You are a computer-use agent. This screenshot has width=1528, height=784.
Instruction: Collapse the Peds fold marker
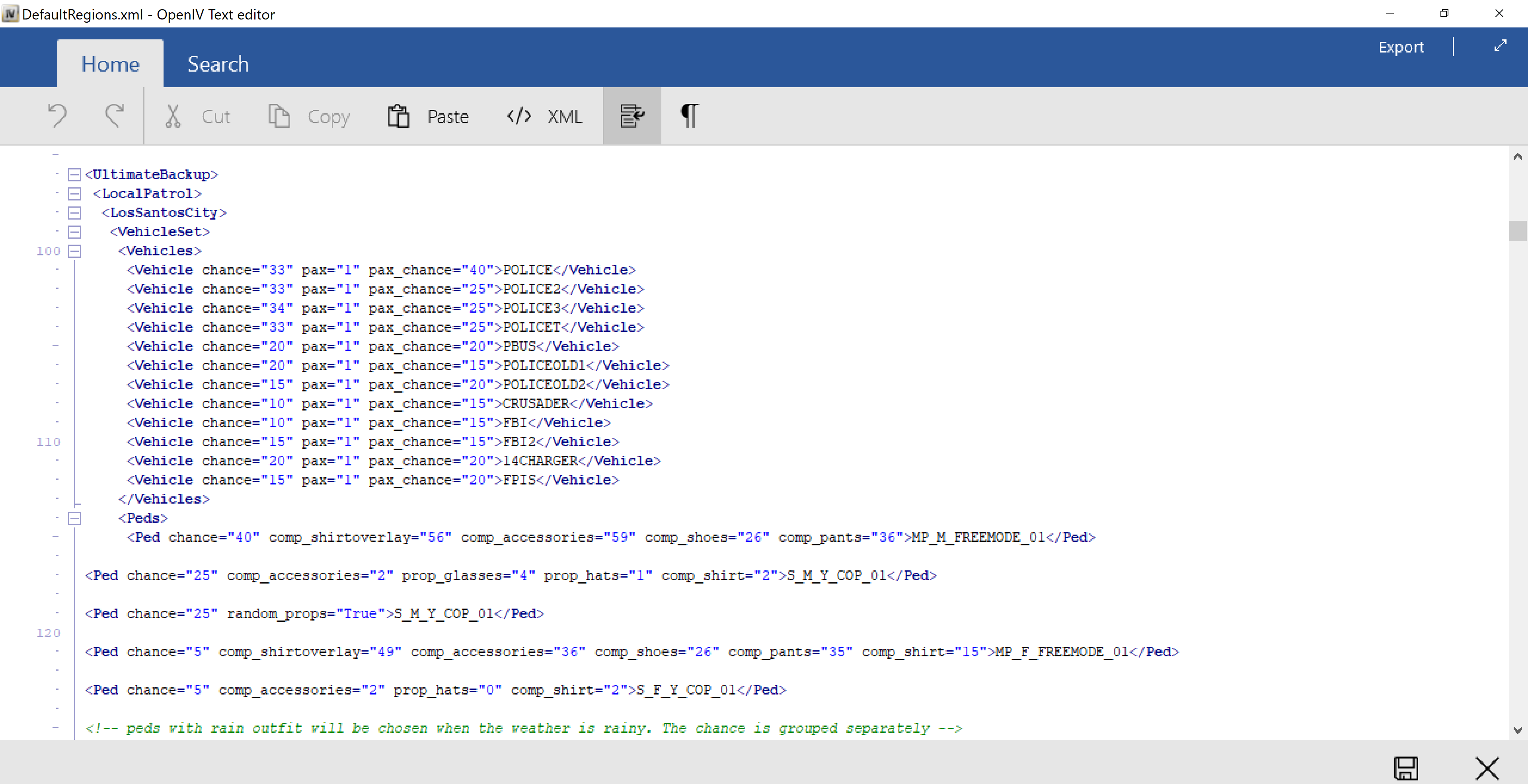pyautogui.click(x=75, y=518)
